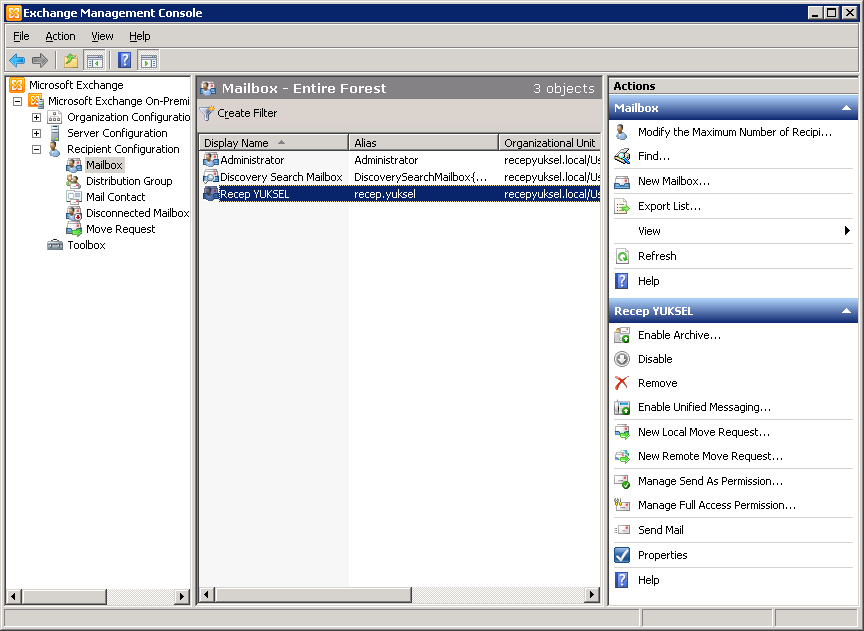Collapse the Mailbox actions section
The width and height of the screenshot is (864, 631).
846,108
